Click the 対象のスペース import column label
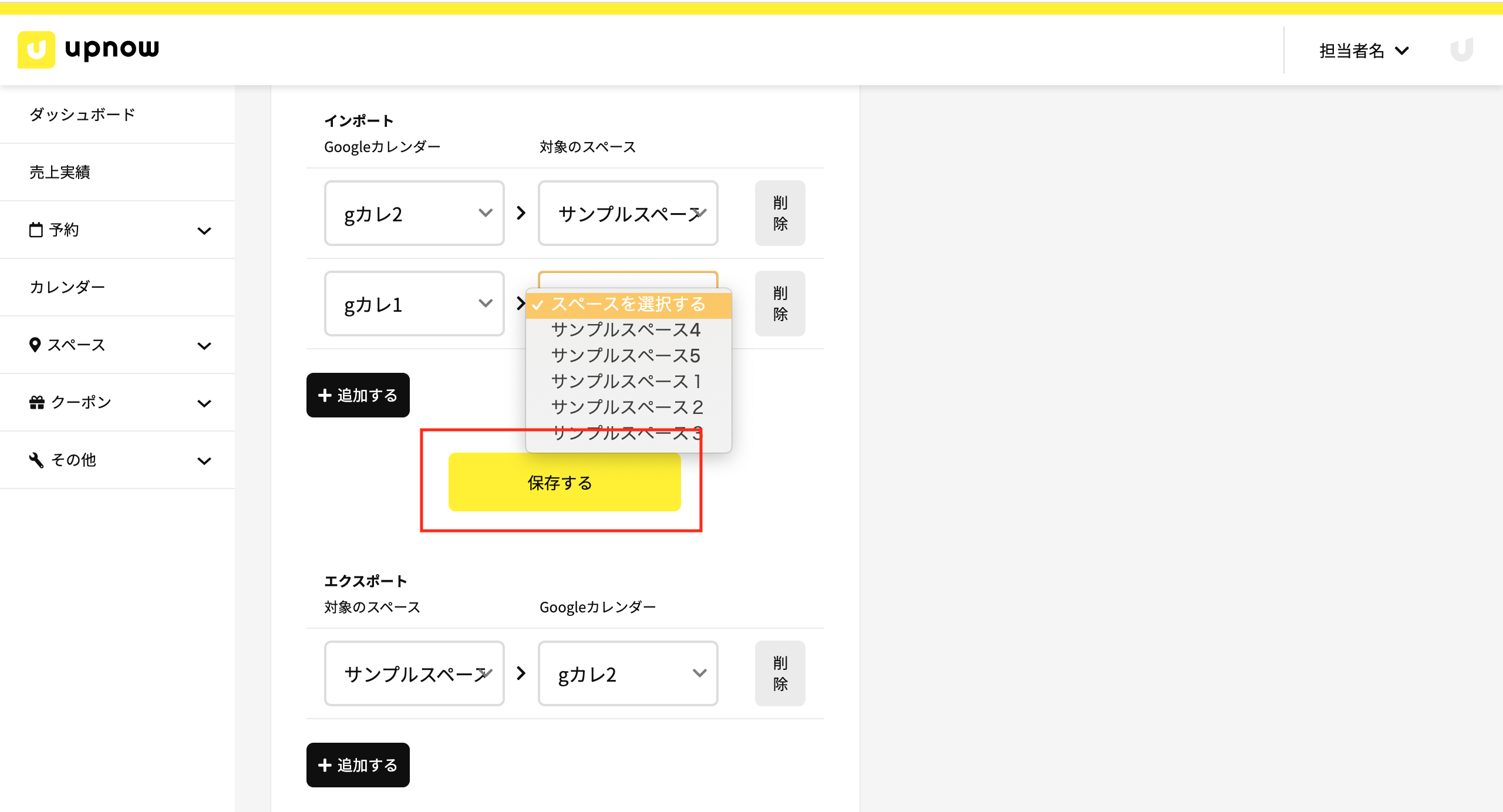 point(588,147)
